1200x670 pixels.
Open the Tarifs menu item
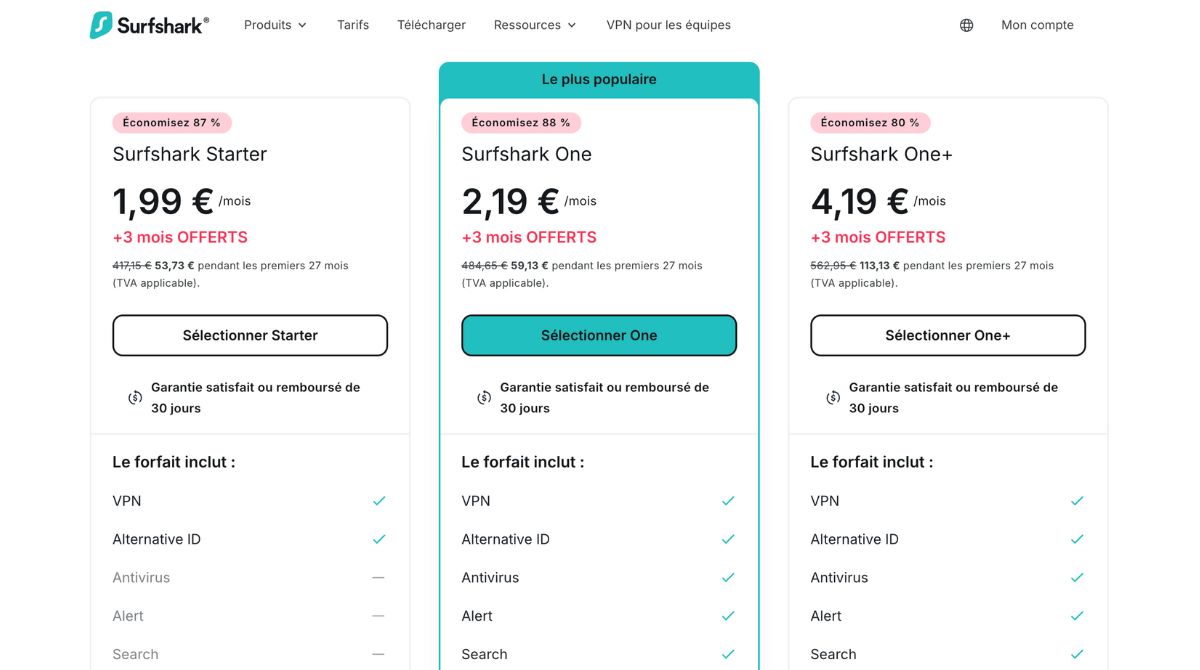352,24
